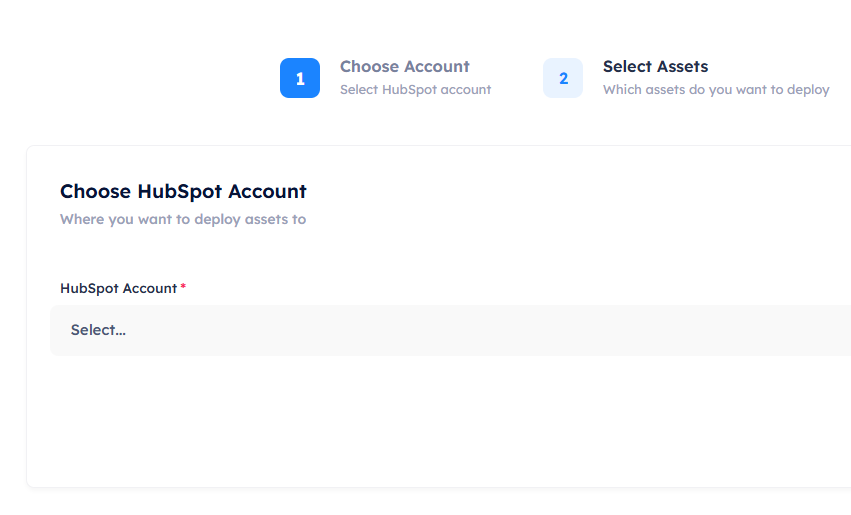
Task: Click the word "HubSpot" in the card heading
Action: [180, 191]
